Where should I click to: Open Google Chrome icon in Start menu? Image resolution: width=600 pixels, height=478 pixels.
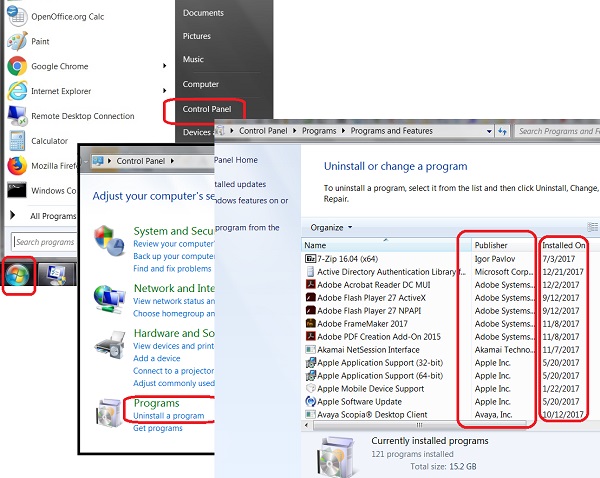point(17,66)
